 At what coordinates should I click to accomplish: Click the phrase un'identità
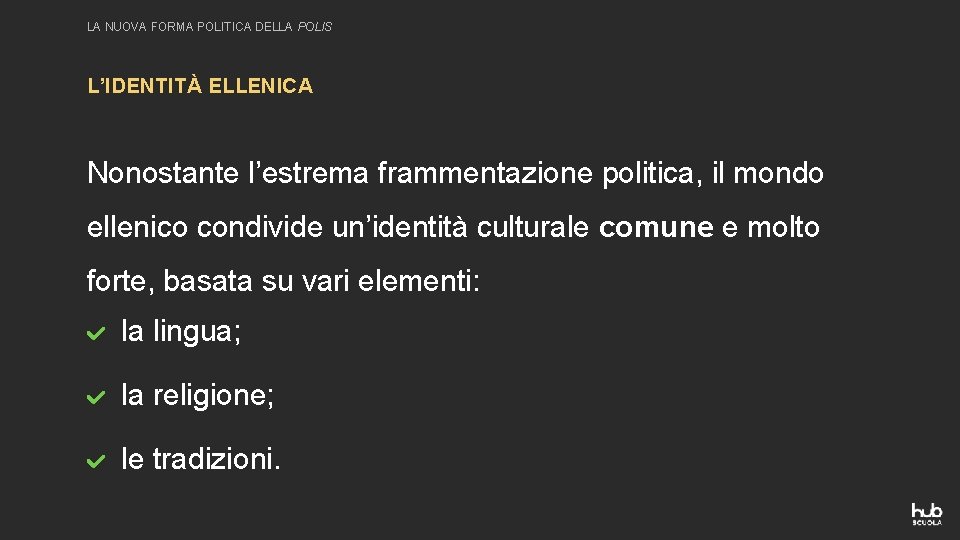(400, 227)
